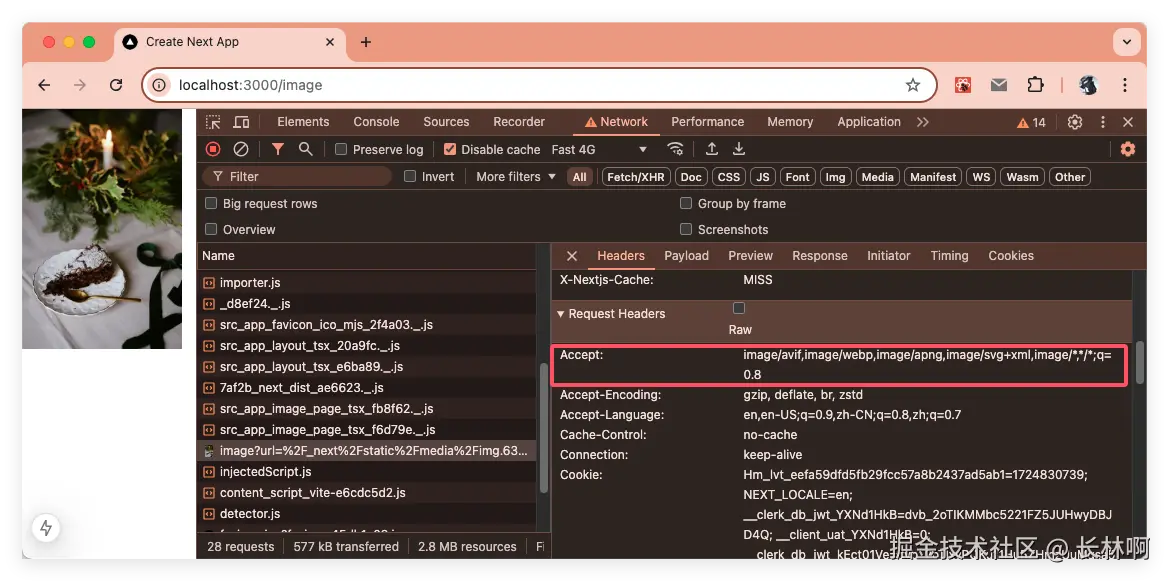The image size is (1169, 581).
Task: Reload the page with the refresh icon
Action: pyautogui.click(x=116, y=85)
